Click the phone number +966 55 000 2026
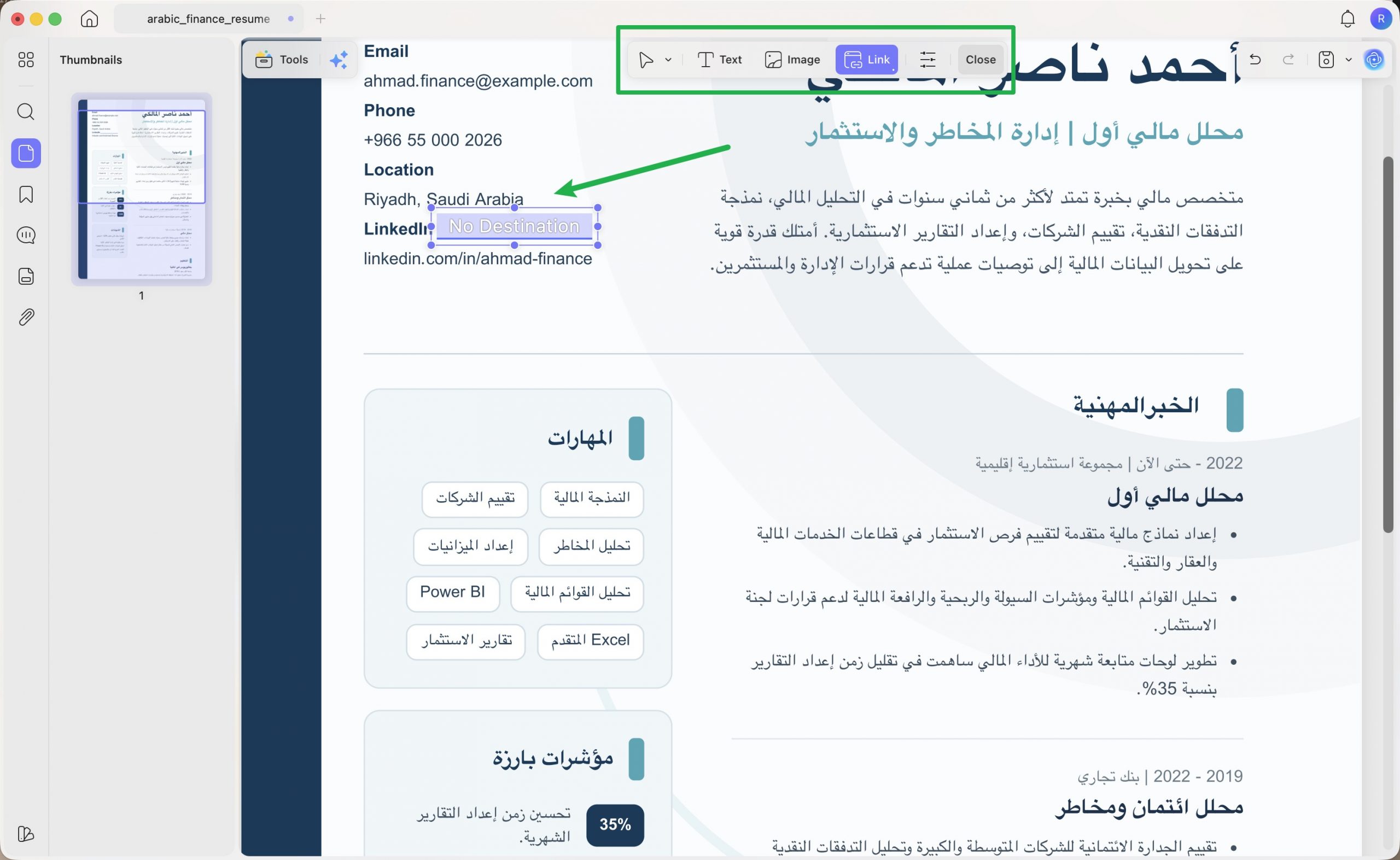The height and width of the screenshot is (860, 1400). [433, 140]
